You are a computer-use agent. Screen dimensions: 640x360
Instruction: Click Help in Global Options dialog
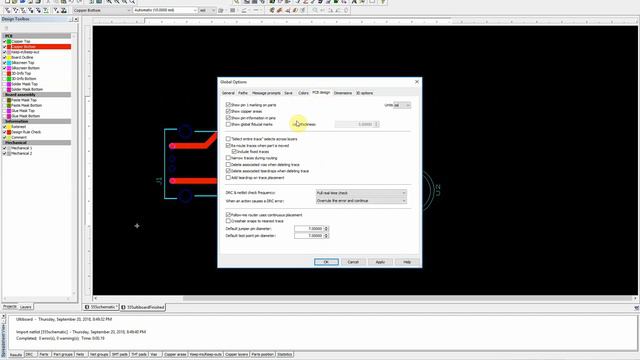(x=407, y=262)
